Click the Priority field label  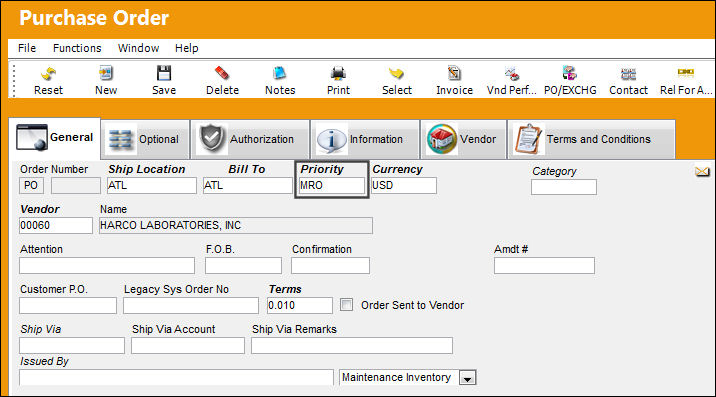click(322, 169)
